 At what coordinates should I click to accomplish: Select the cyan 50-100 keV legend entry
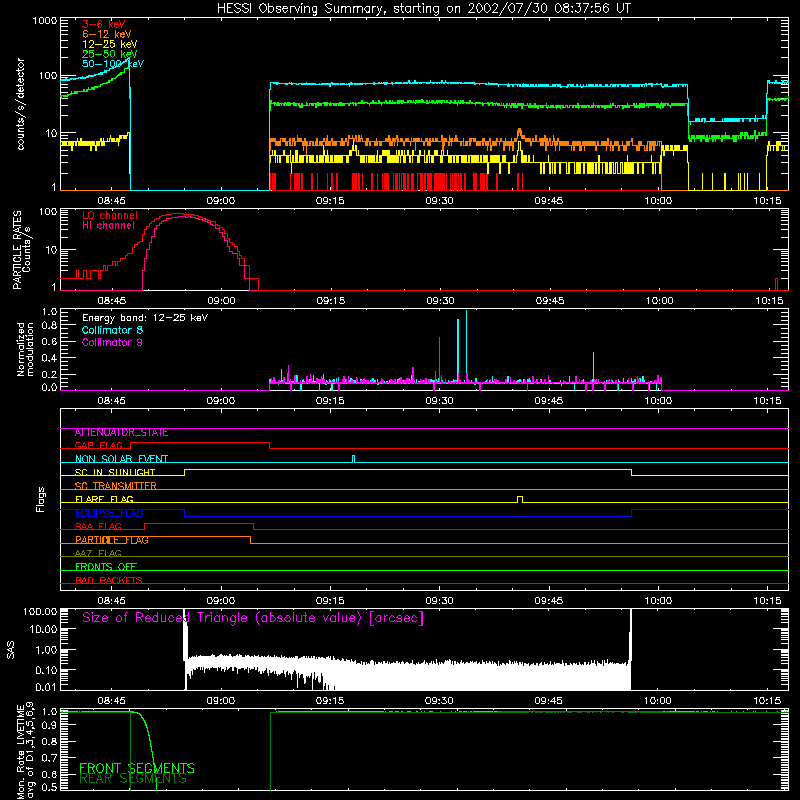click(113, 64)
